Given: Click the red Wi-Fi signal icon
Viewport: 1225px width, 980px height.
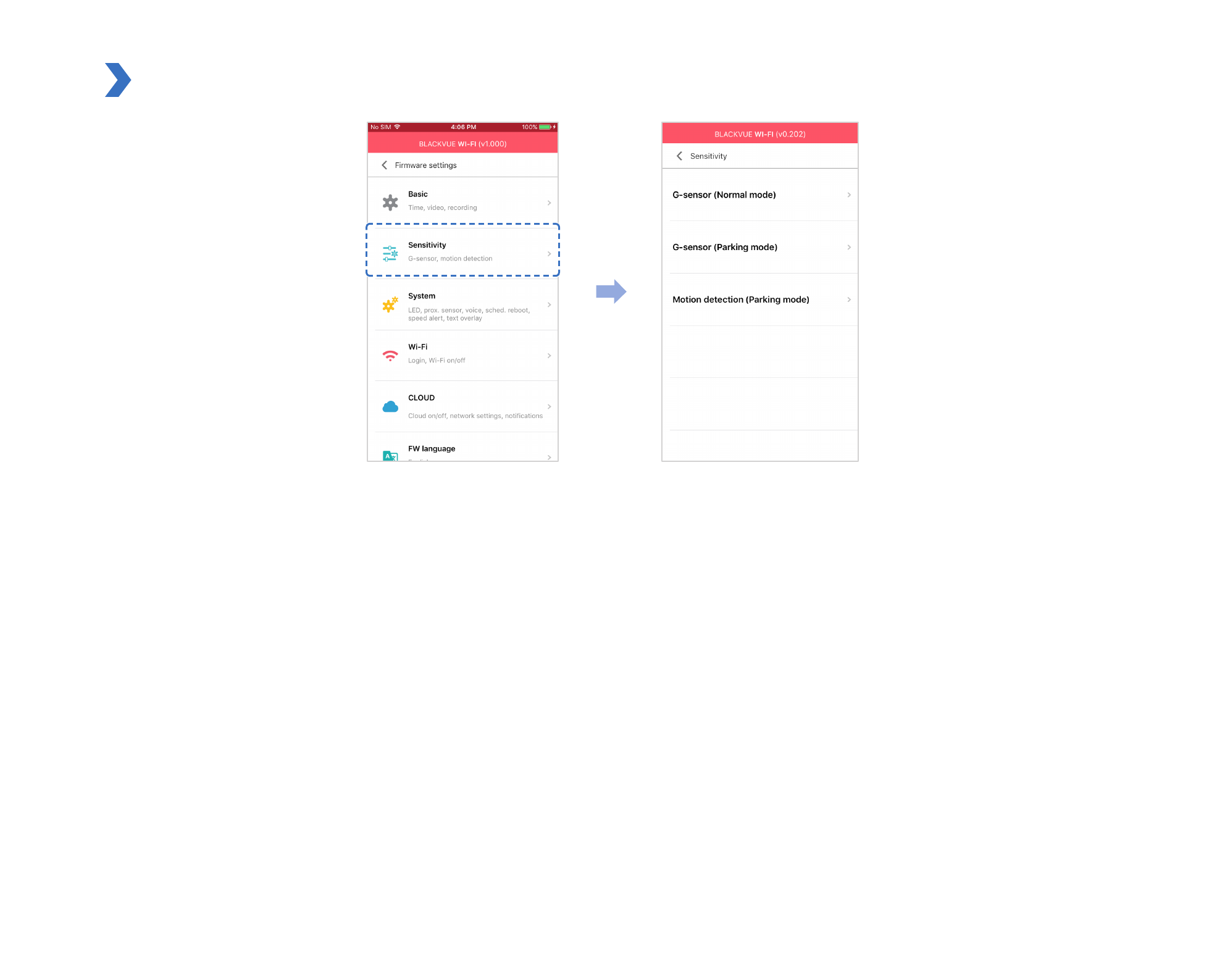Looking at the screenshot, I should click(x=390, y=356).
